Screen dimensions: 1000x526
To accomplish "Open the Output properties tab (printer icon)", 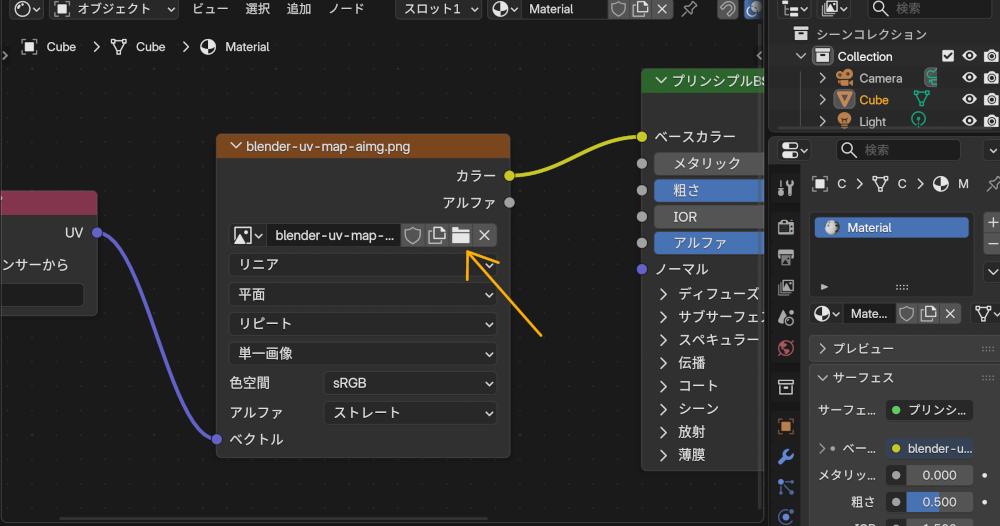I will [786, 257].
